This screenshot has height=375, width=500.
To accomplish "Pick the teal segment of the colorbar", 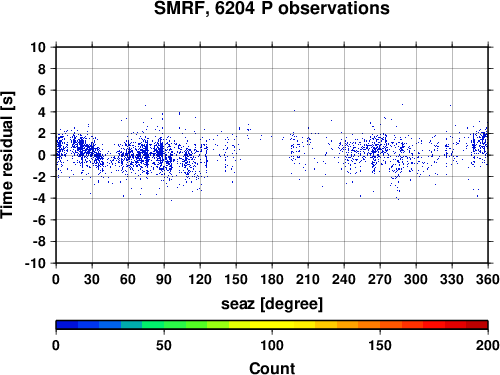I will (132, 325).
